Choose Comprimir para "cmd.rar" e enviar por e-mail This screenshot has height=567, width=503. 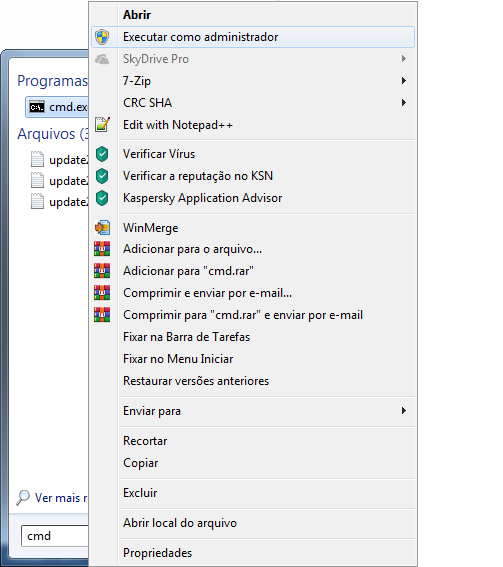click(x=253, y=315)
